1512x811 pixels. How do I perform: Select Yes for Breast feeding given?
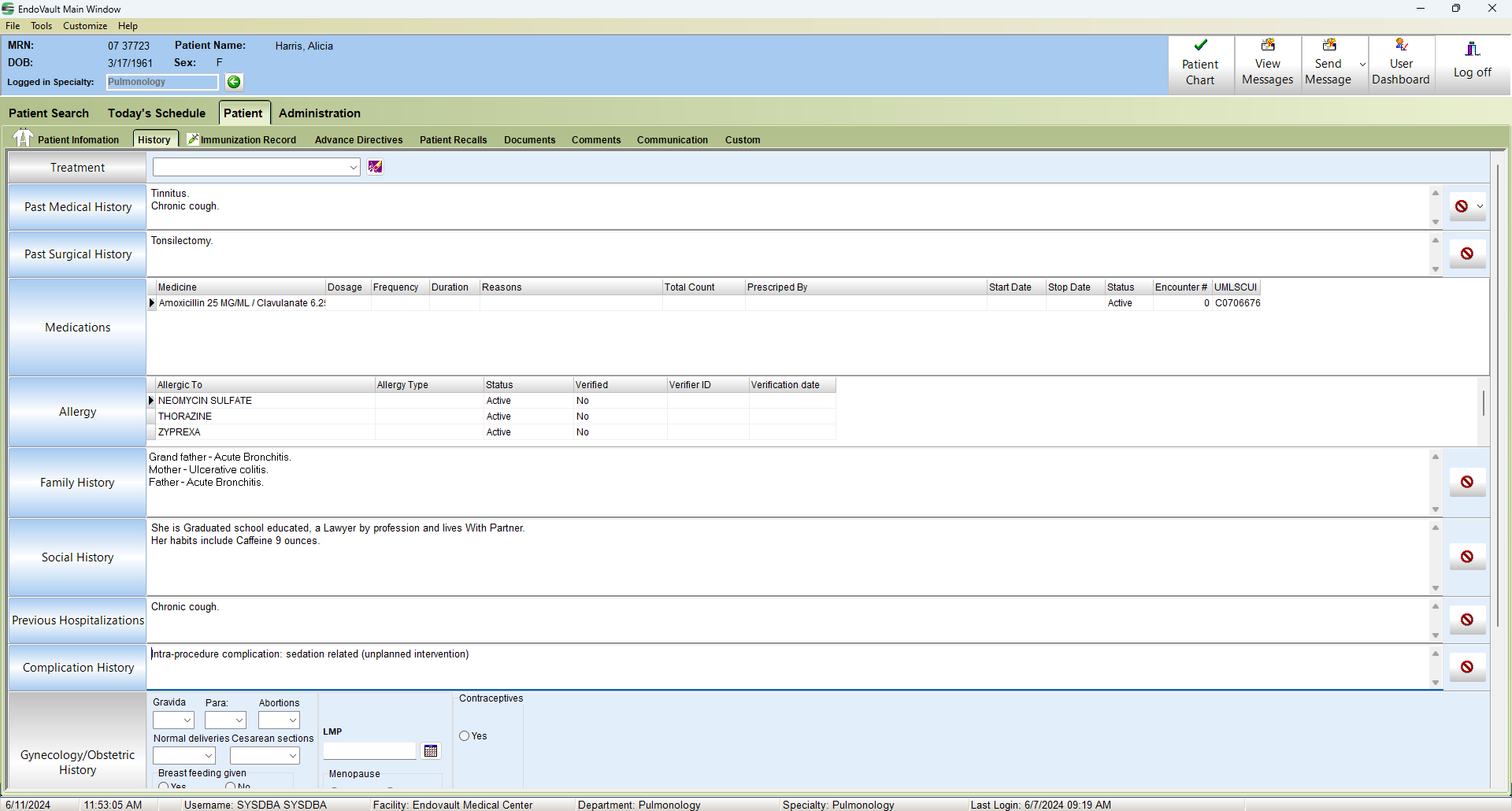[164, 786]
